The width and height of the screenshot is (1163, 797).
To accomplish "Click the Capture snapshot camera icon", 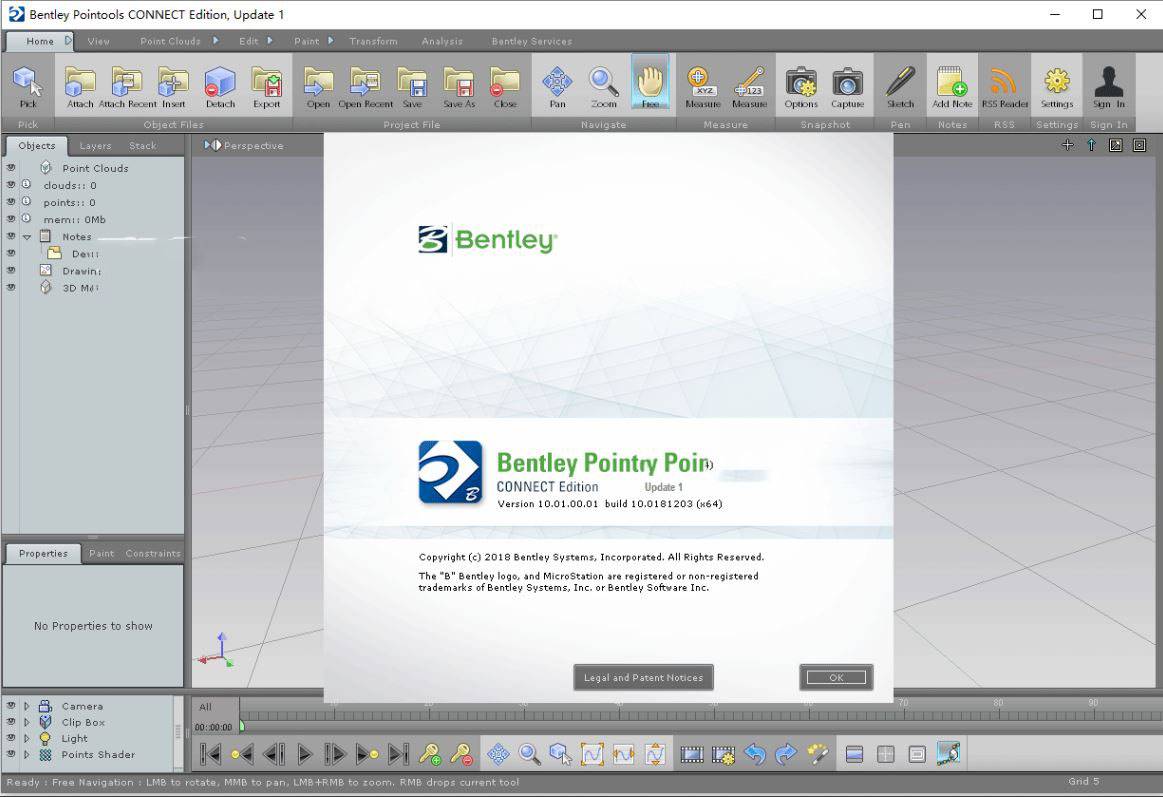I will [847, 84].
